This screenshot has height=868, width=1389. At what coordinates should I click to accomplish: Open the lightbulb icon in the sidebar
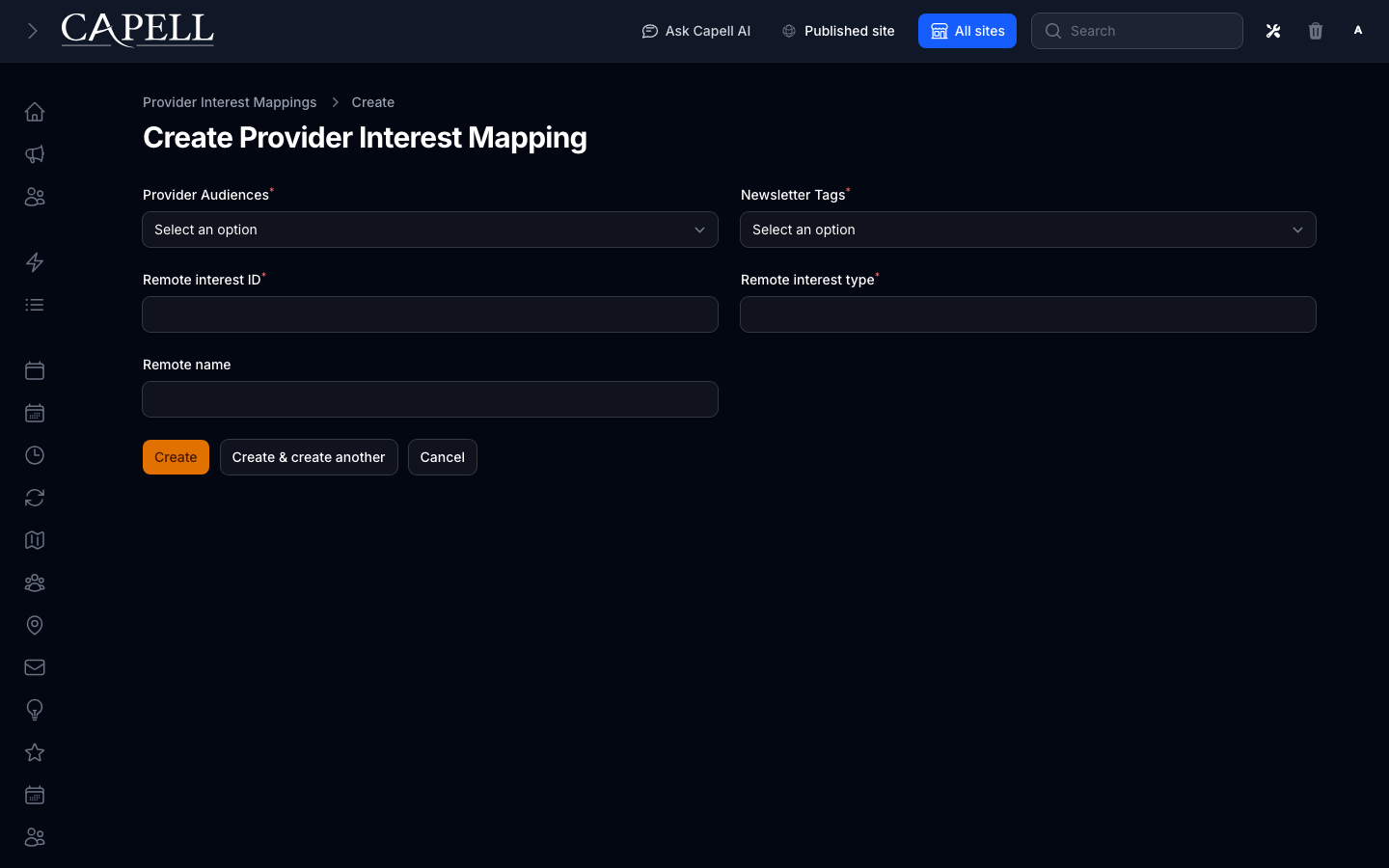point(35,710)
